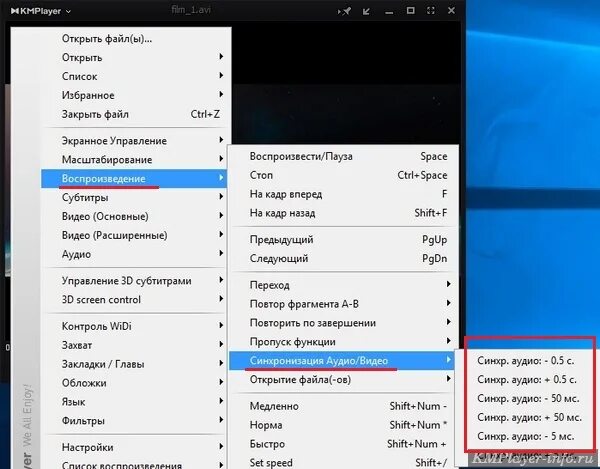
Task: Click the 'film_1.avi' title text
Action: 191,10
